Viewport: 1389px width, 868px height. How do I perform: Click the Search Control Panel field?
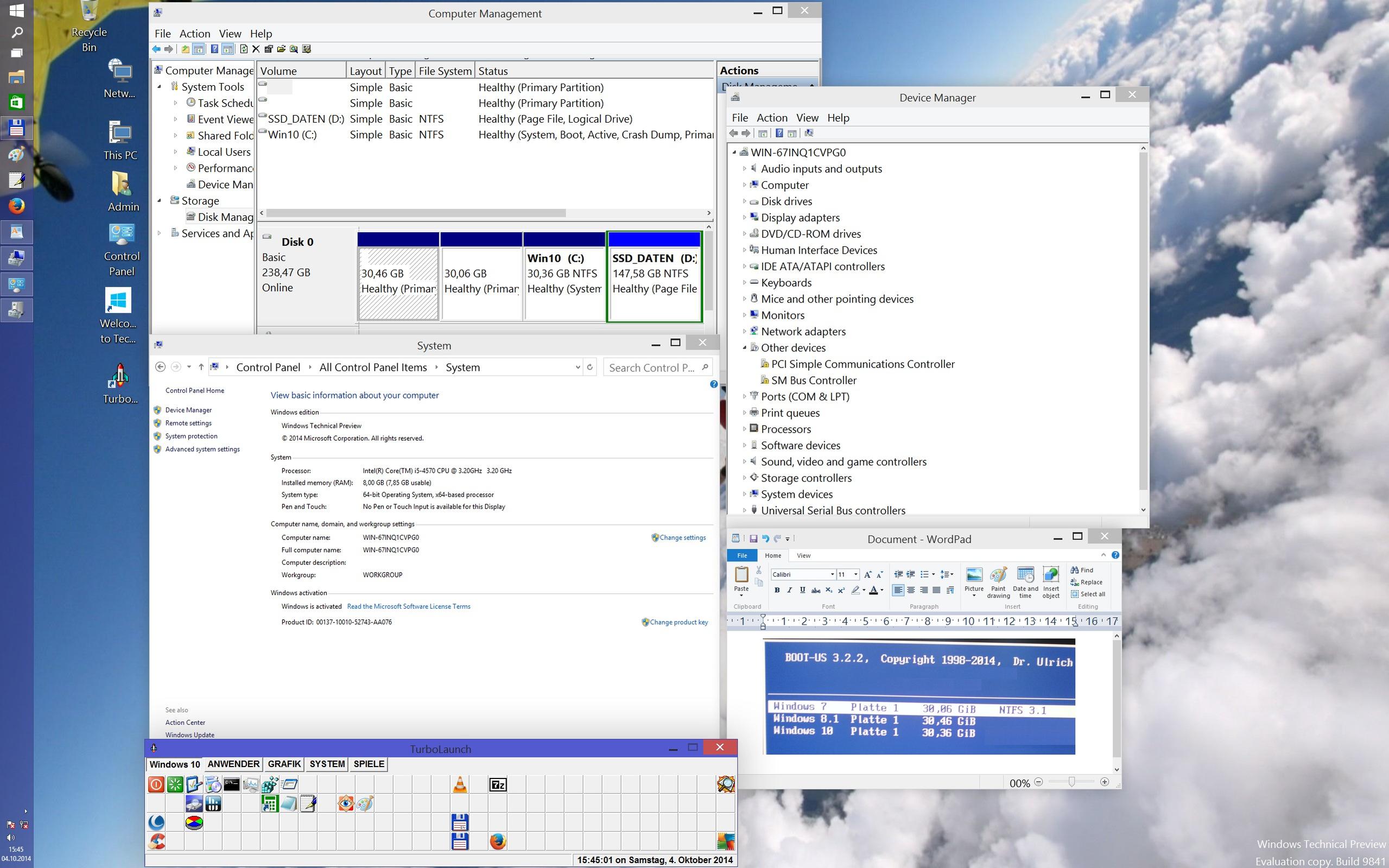coord(651,368)
